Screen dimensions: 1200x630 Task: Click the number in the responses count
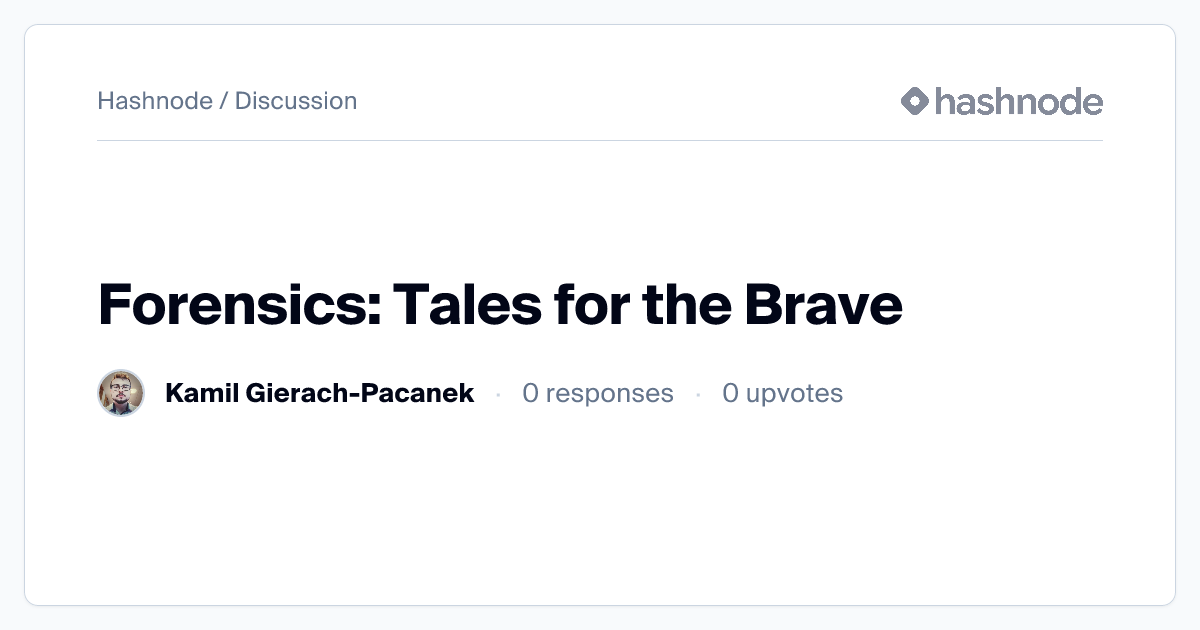[x=531, y=393]
